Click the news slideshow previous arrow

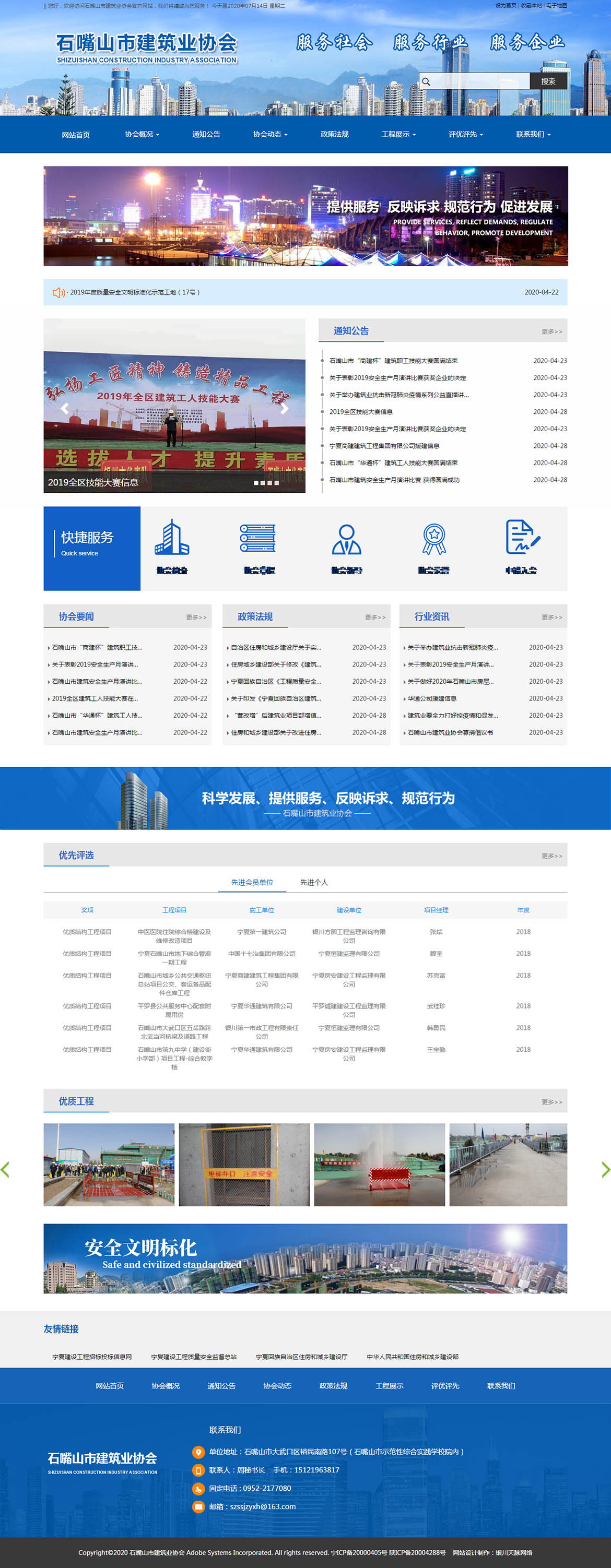point(65,408)
